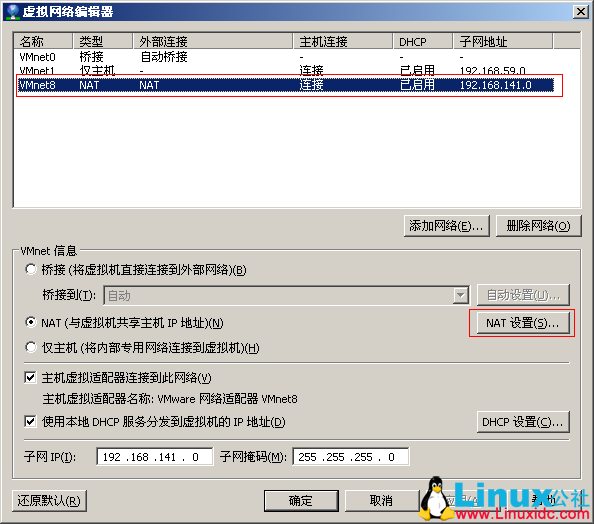Select the NAT radio option
This screenshot has height=524, width=594.
pos(31,322)
